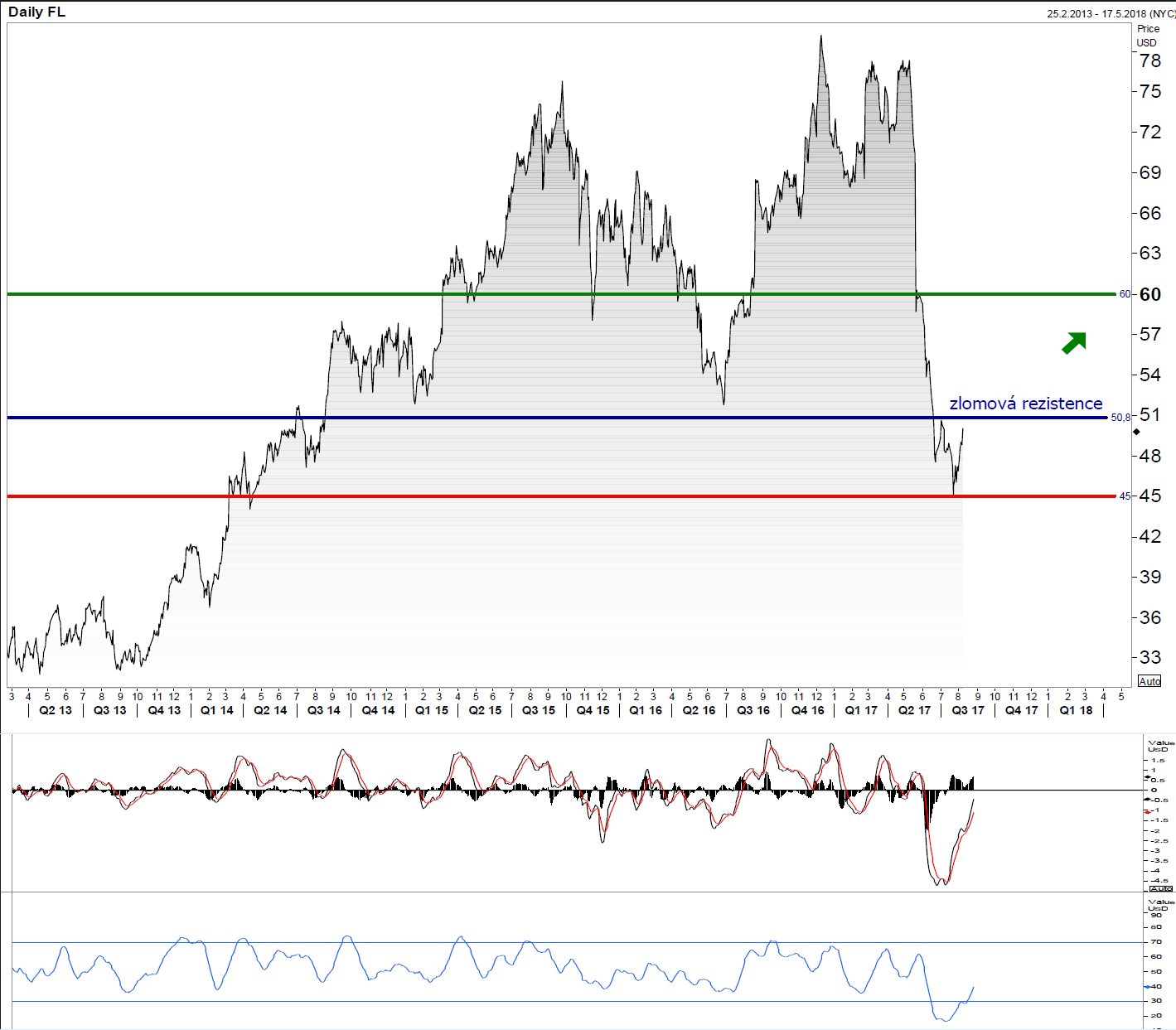Click the RSI 30 oversold line
Screen dimensions: 1176x1030
pyautogui.click(x=578, y=1001)
